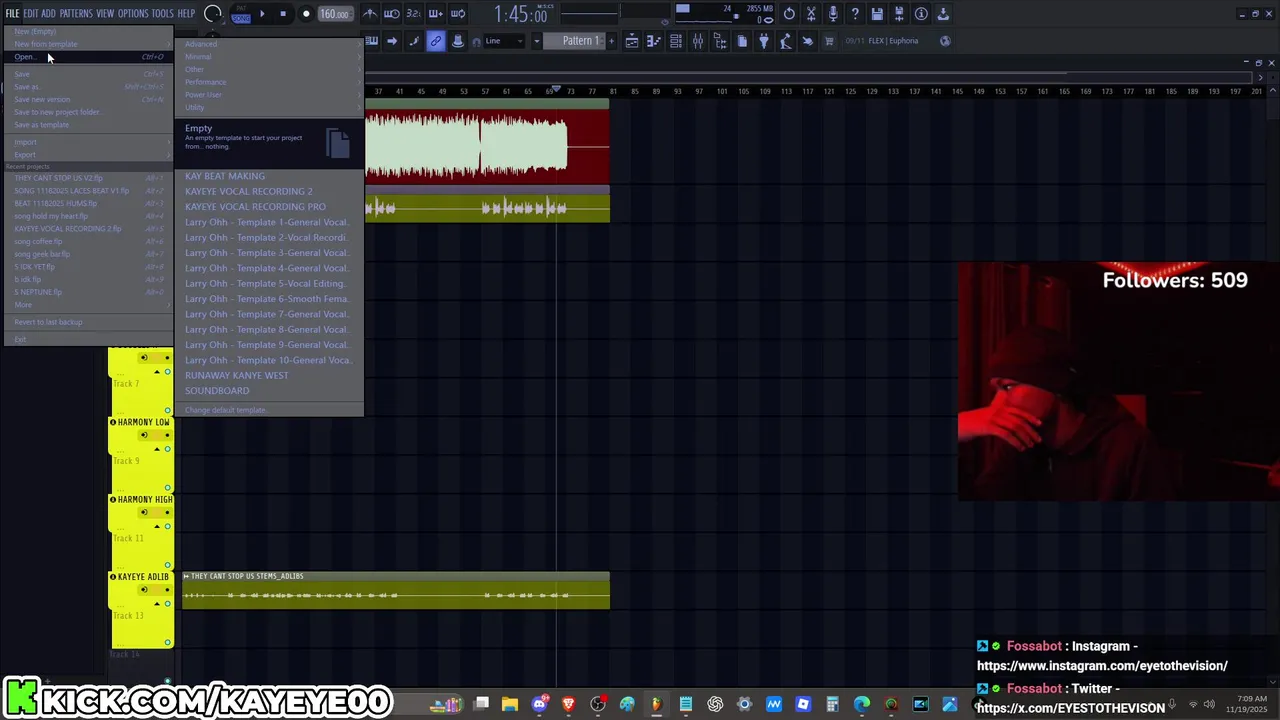
Task: Toggle the link/chain multilink button
Action: click(435, 41)
